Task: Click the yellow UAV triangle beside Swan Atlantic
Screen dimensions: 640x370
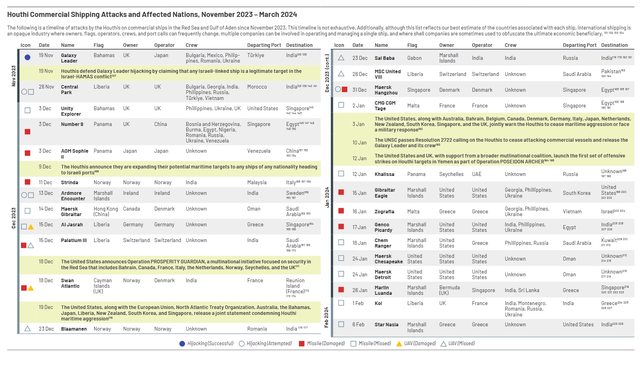Action: point(31,288)
